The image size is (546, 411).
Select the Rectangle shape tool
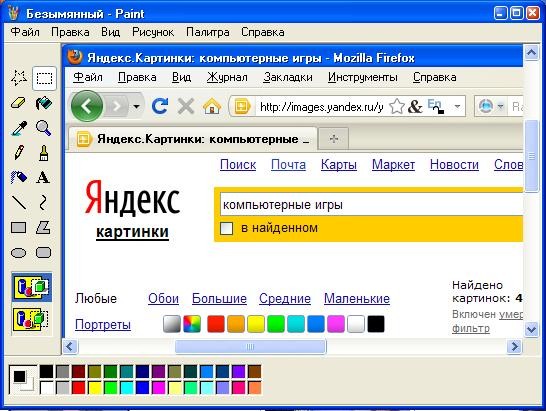(19, 227)
